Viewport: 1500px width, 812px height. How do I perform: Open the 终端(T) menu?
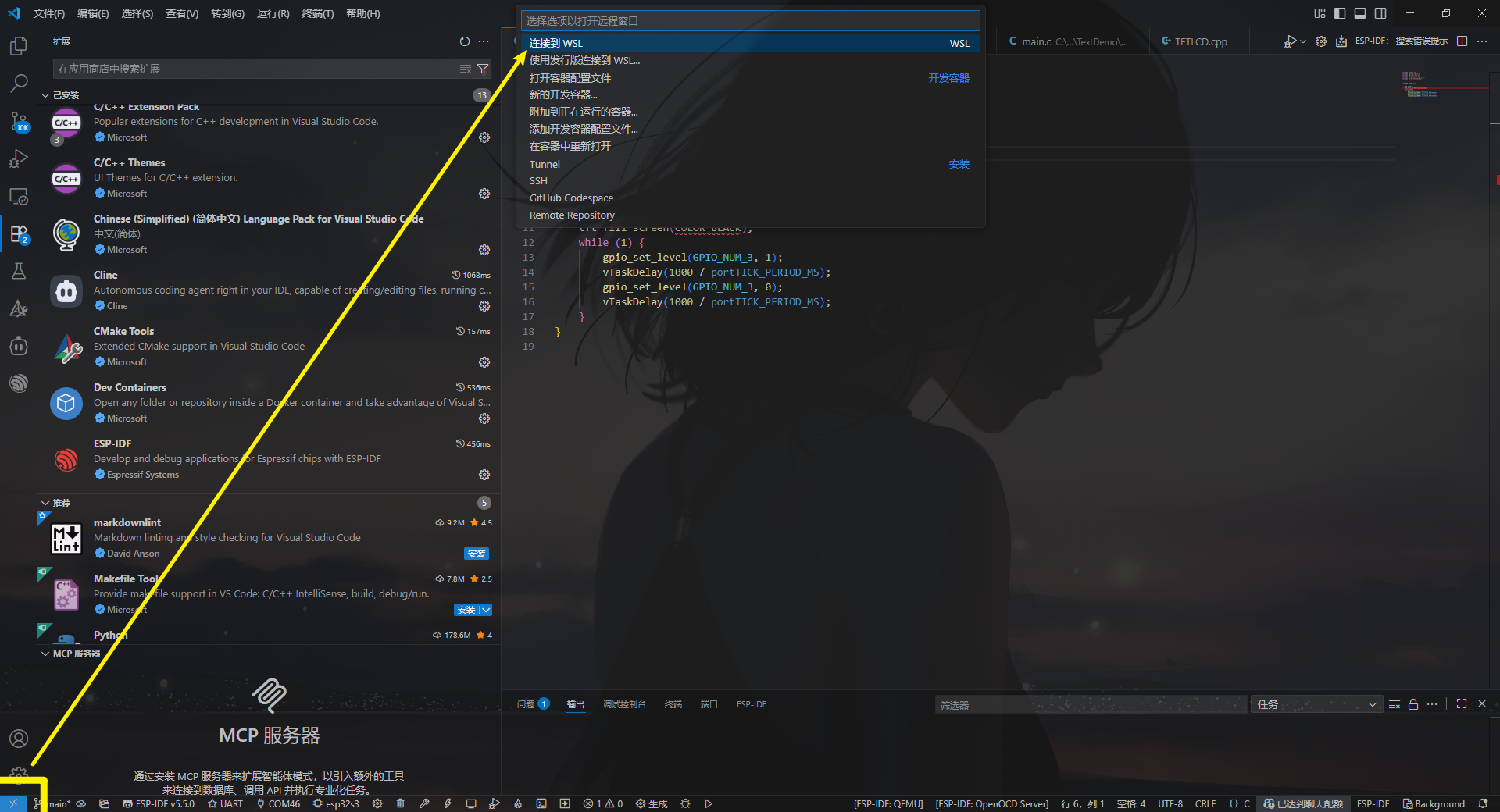(x=317, y=13)
